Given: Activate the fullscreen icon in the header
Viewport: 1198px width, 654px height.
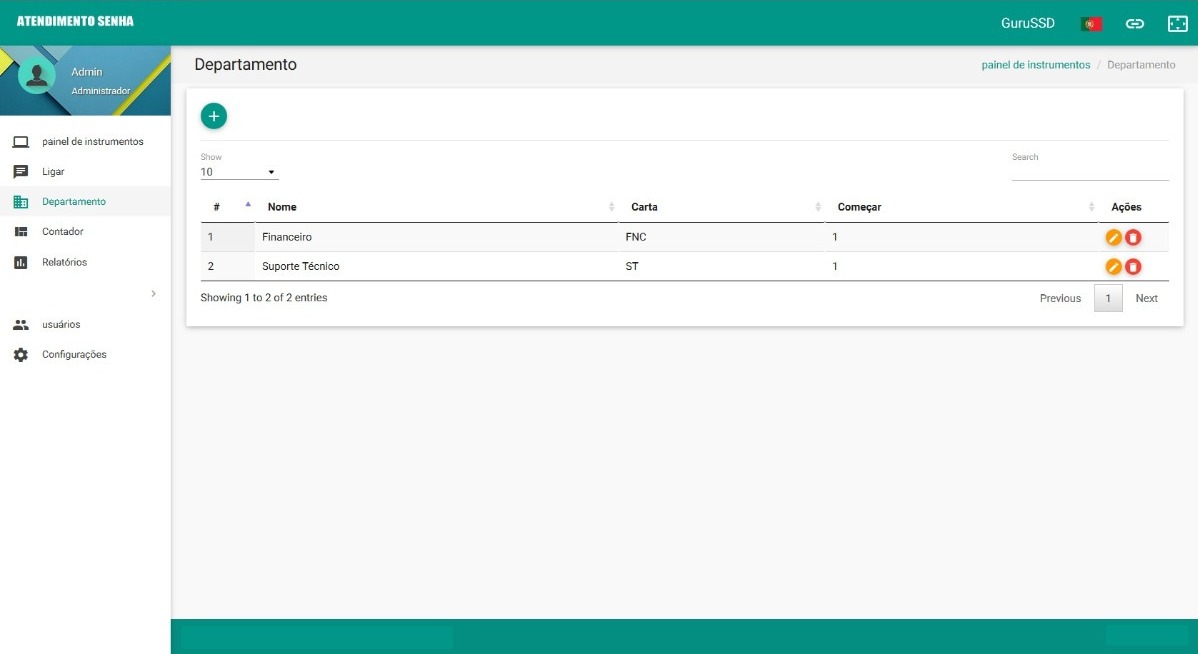Looking at the screenshot, I should (1177, 21).
